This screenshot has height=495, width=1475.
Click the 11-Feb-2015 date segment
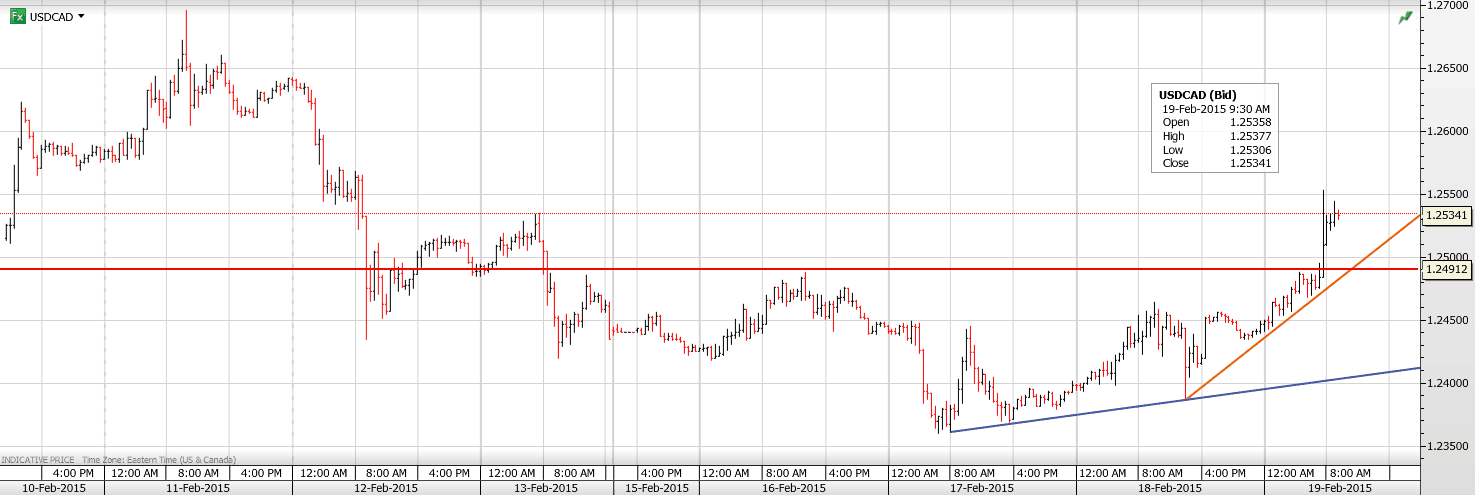[x=198, y=487]
